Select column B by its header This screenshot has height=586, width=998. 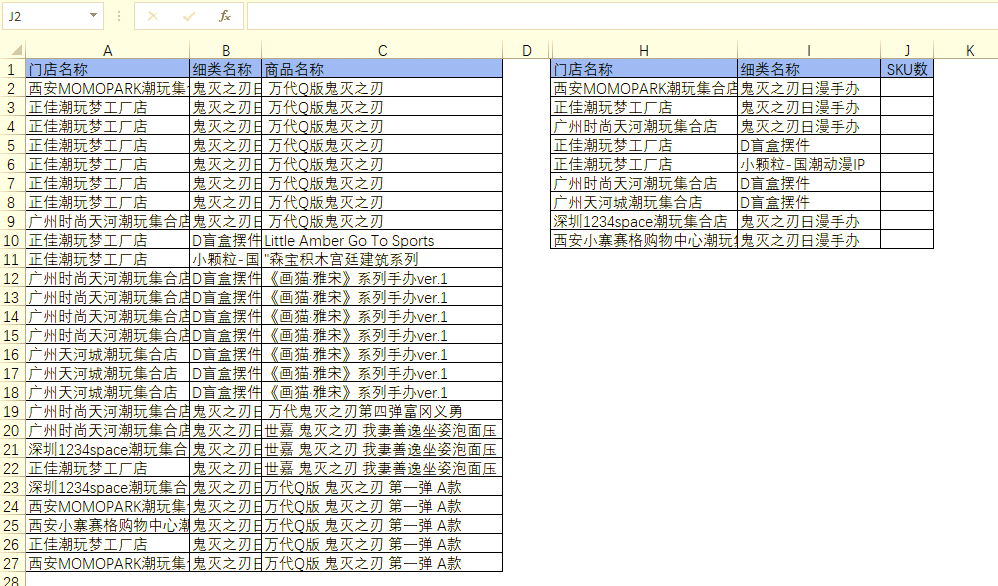pos(225,50)
